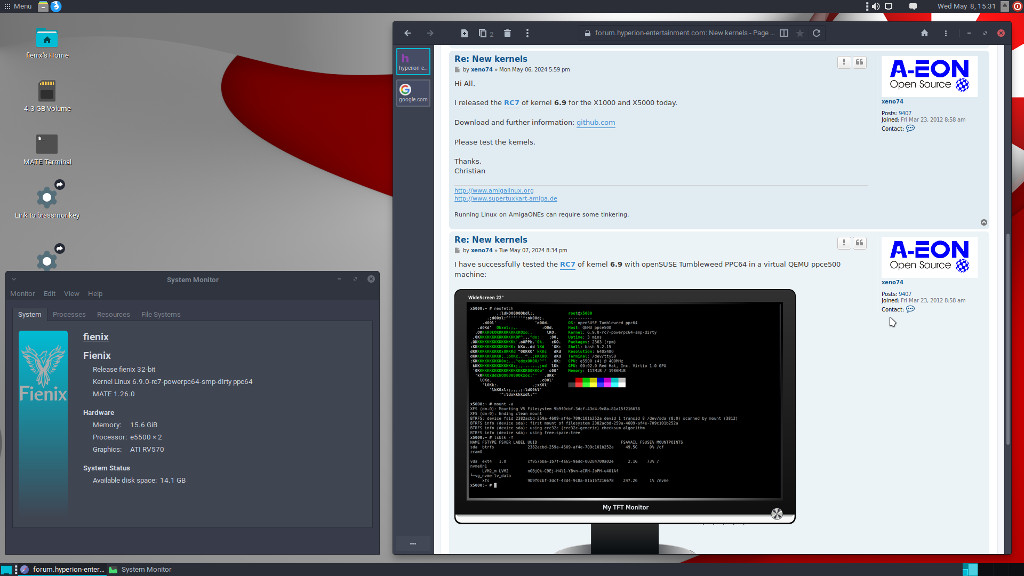
Task: Switch to forum.hyperion-enter... taskbar button
Action: click(x=63, y=569)
